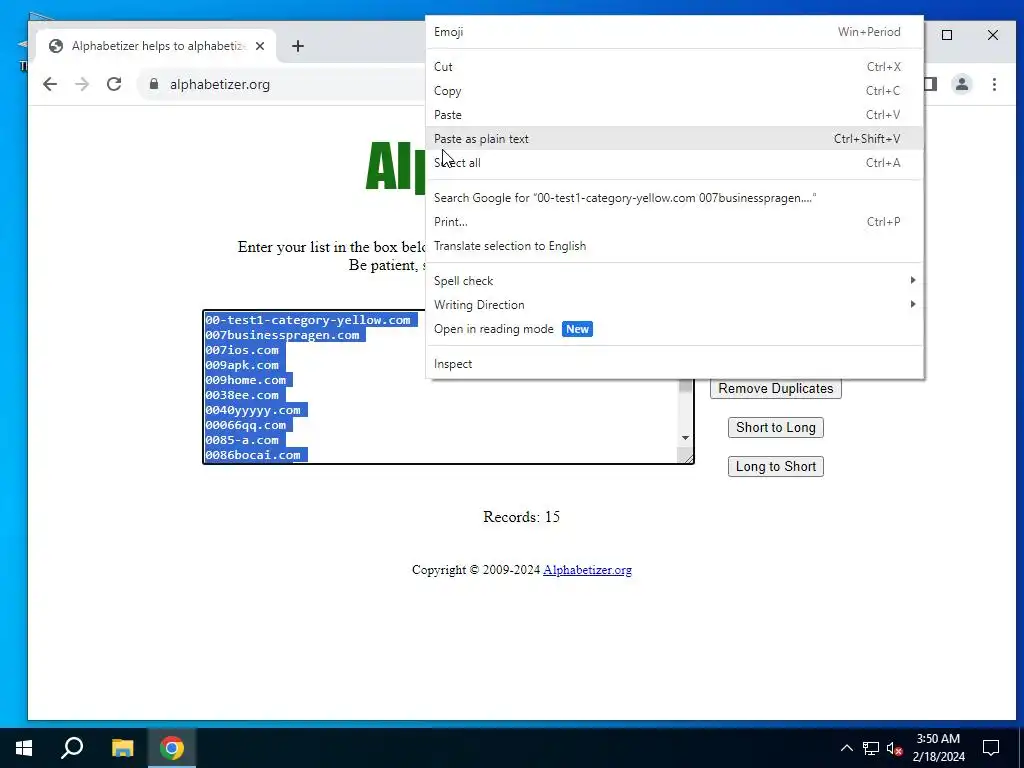The image size is (1024, 768).
Task: Choose Inspect from context menu
Action: coord(674,364)
